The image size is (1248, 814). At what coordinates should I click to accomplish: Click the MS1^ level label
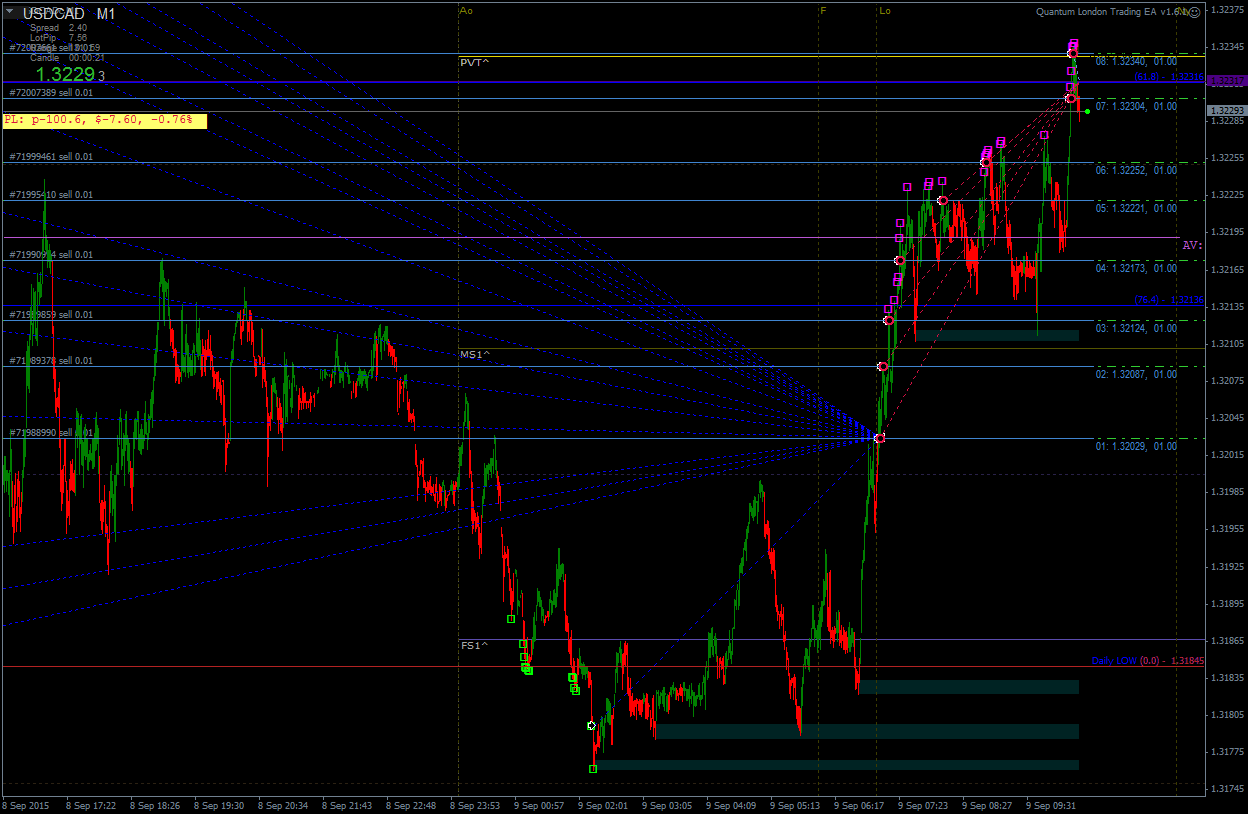(x=474, y=355)
